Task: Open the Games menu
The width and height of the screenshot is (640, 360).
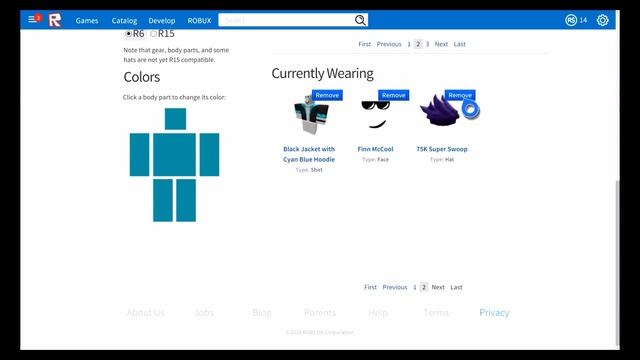Action: click(87, 20)
